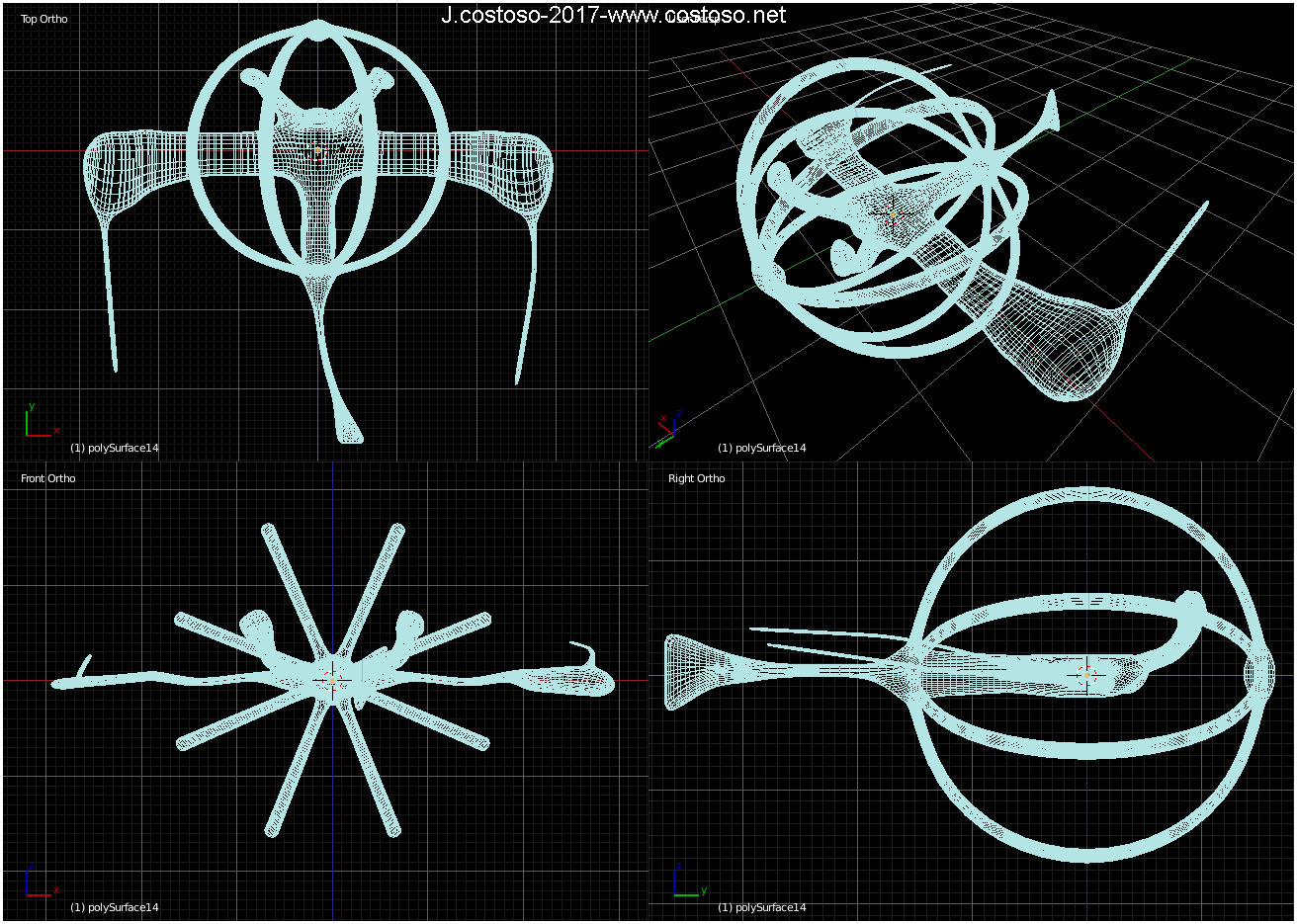Click the polySurface14 label in Top Ortho view
The image size is (1297, 924).
coord(114,448)
